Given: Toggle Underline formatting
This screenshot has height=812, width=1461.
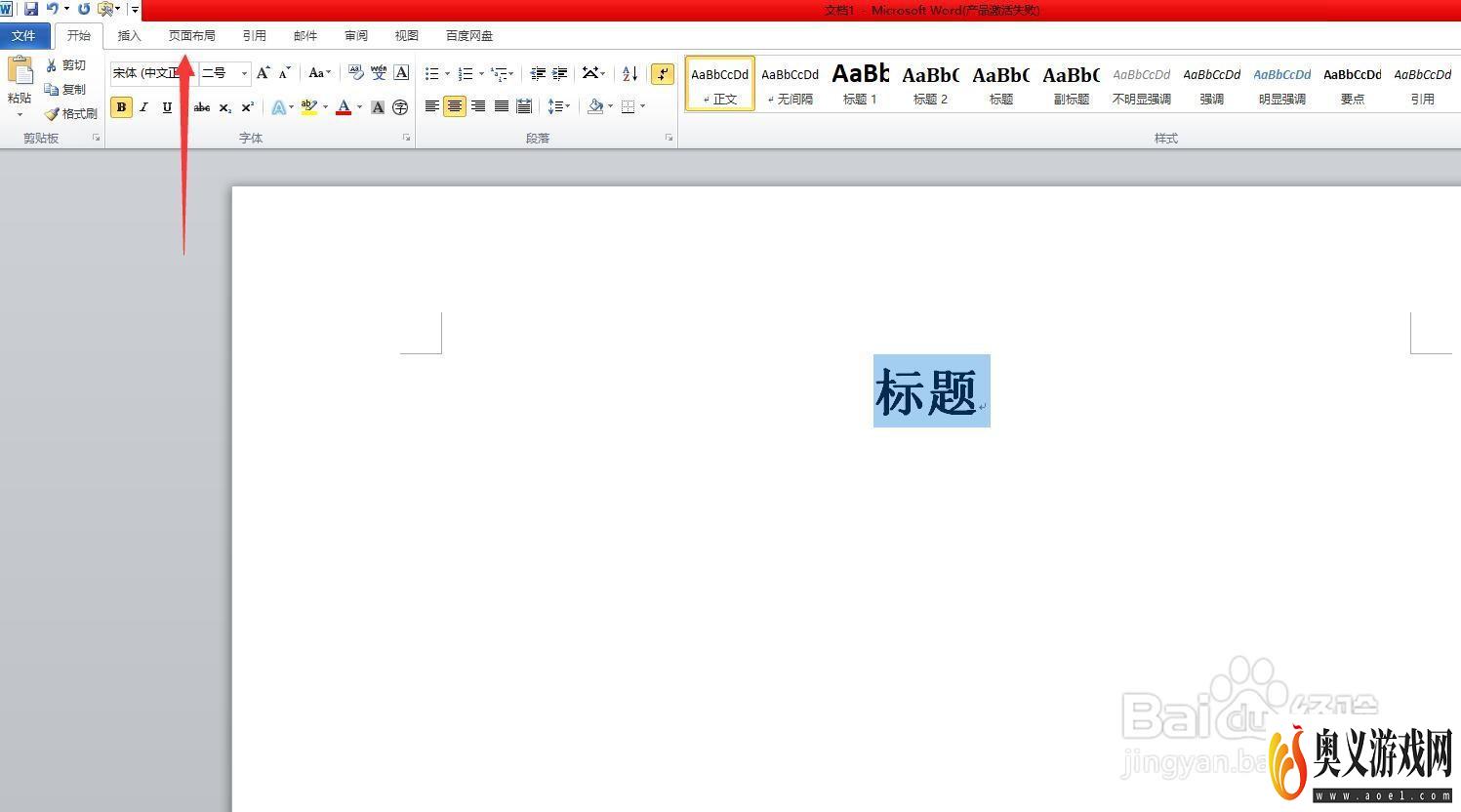Looking at the screenshot, I should point(167,107).
